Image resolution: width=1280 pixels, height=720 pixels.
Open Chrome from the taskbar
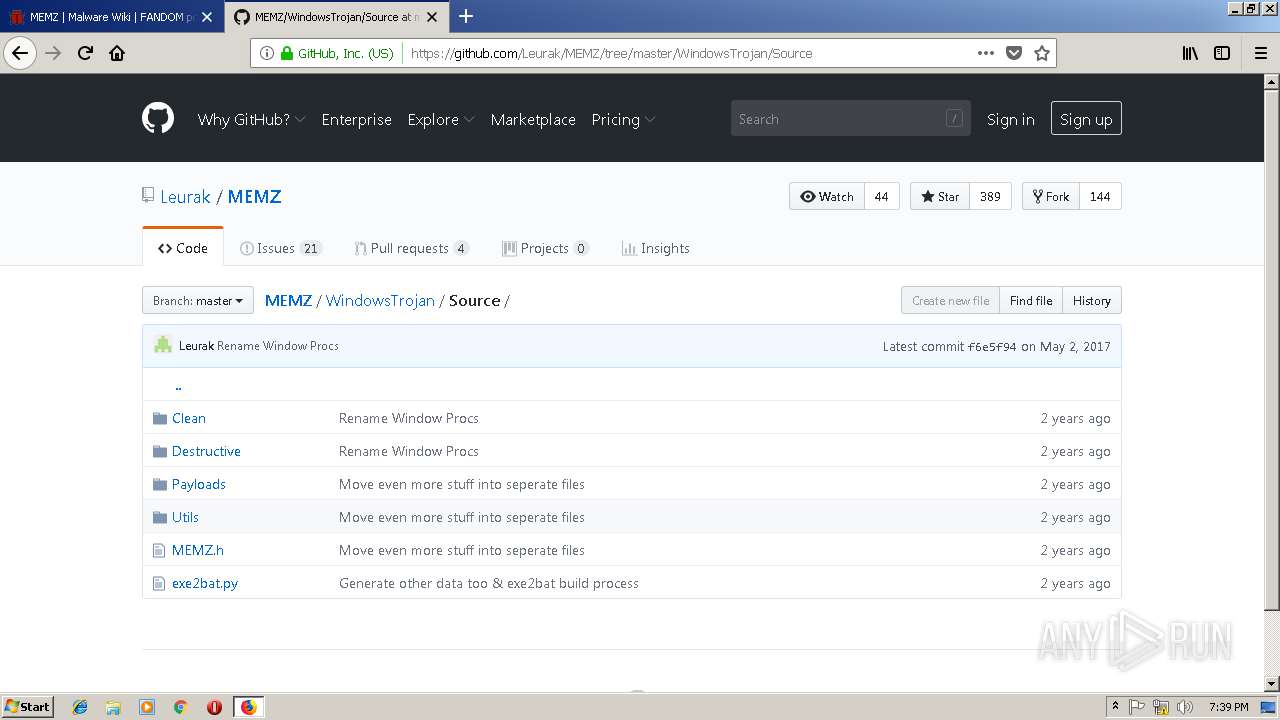(181, 707)
